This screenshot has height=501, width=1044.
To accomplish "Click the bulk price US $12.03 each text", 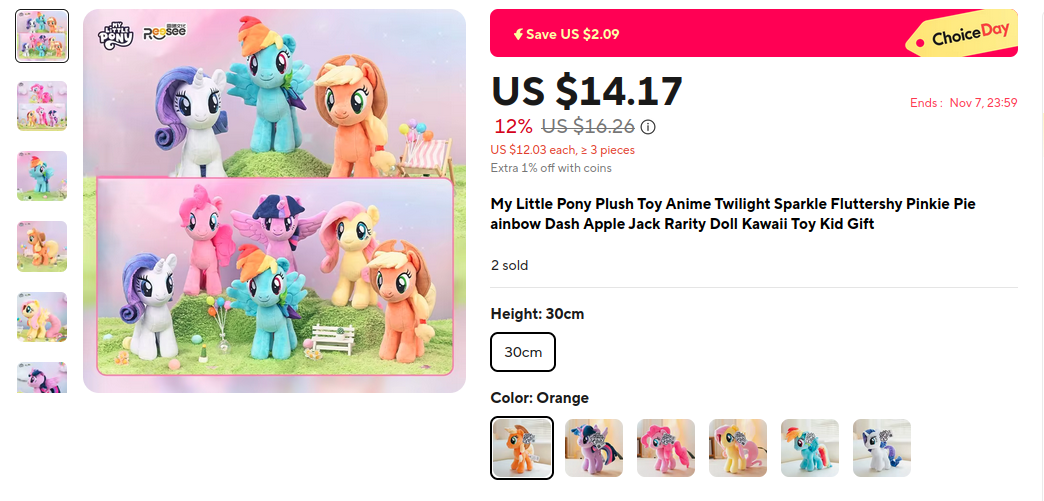I will click(x=562, y=150).
